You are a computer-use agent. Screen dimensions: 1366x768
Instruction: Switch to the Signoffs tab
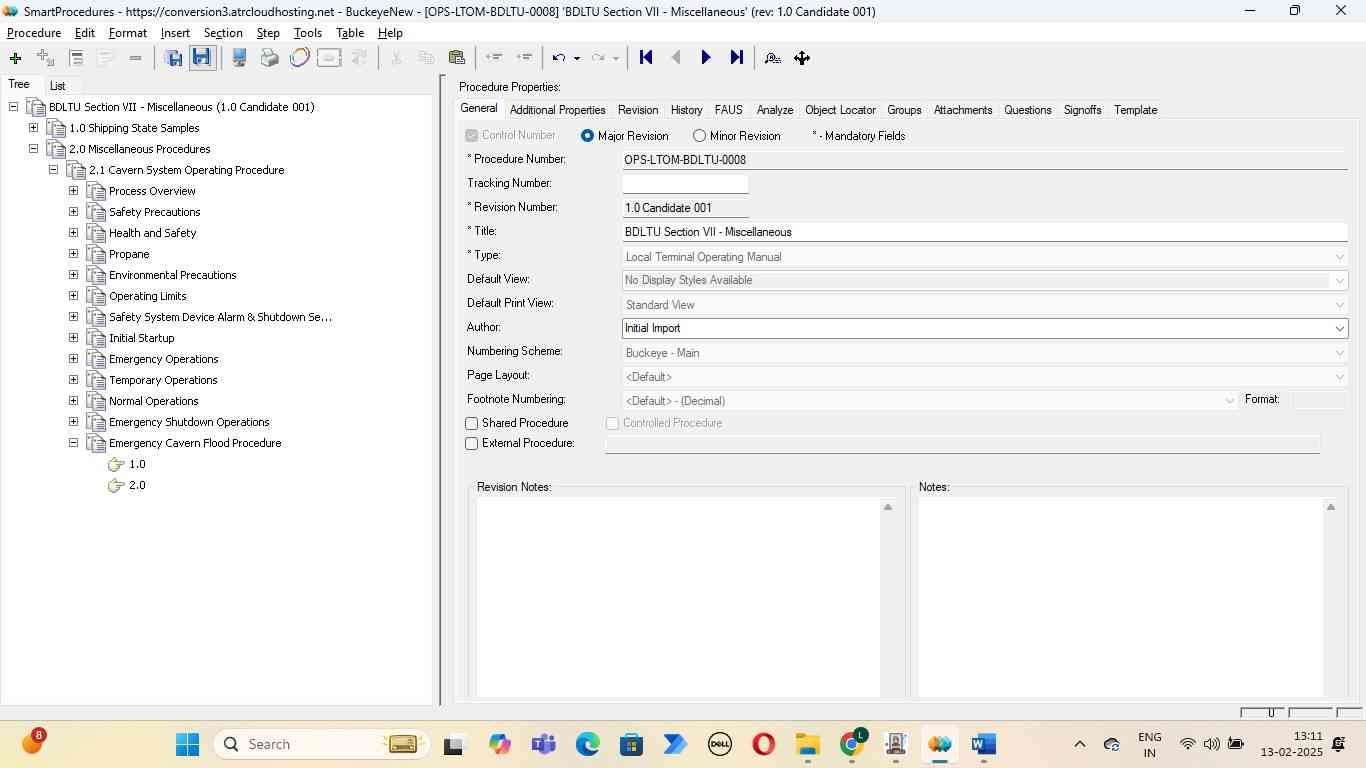click(x=1082, y=110)
